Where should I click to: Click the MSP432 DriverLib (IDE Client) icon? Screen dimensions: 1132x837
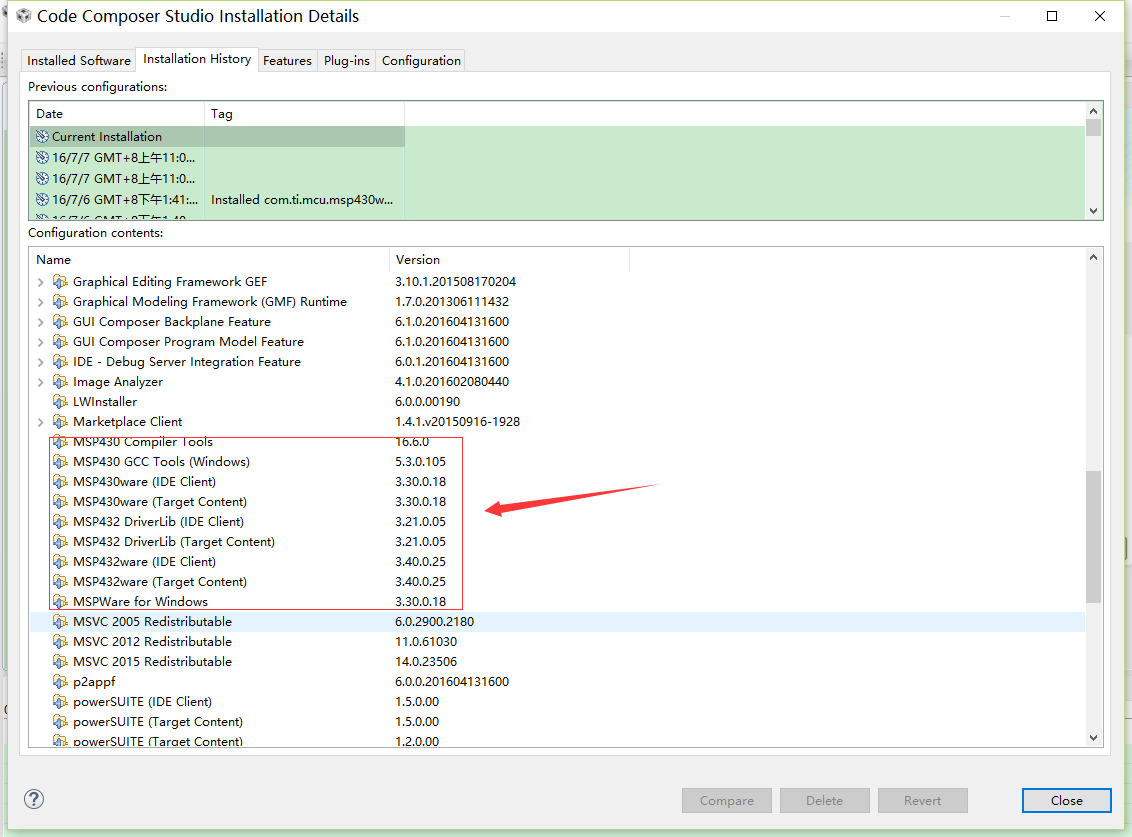(x=60, y=521)
